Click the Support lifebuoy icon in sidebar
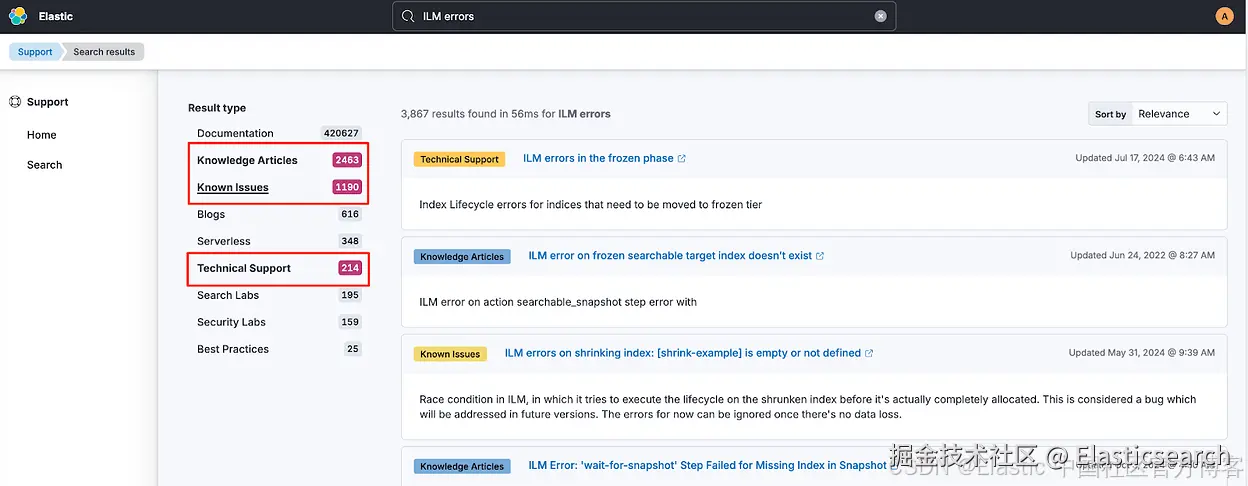 pyautogui.click(x=15, y=102)
